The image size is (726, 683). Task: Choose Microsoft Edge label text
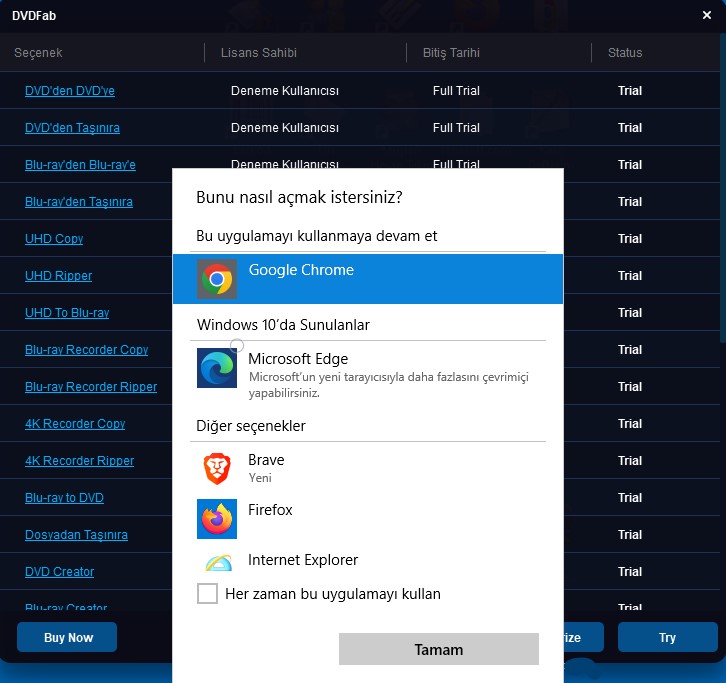click(x=298, y=359)
